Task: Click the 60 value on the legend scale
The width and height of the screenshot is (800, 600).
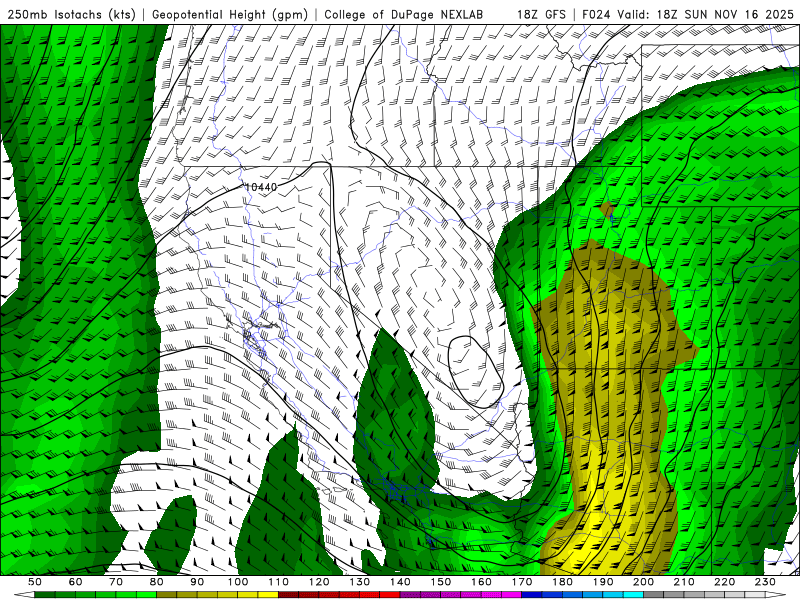Action: [76, 582]
